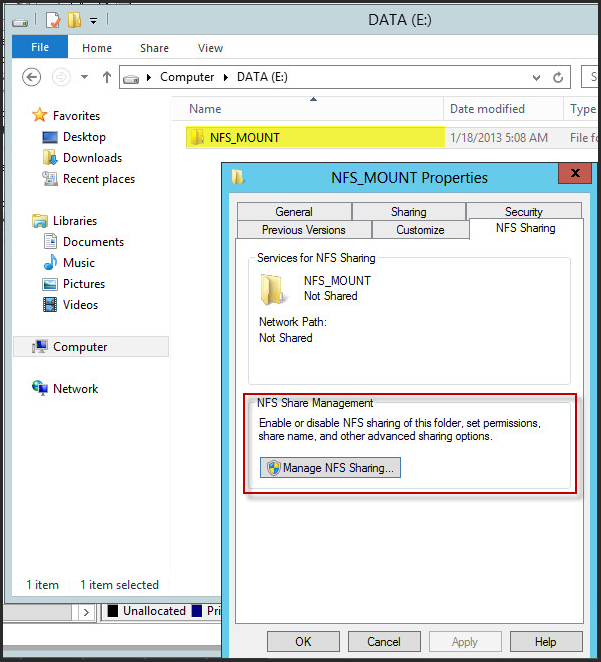The height and width of the screenshot is (662, 601).
Task: Click the Documents library icon
Action: point(50,241)
